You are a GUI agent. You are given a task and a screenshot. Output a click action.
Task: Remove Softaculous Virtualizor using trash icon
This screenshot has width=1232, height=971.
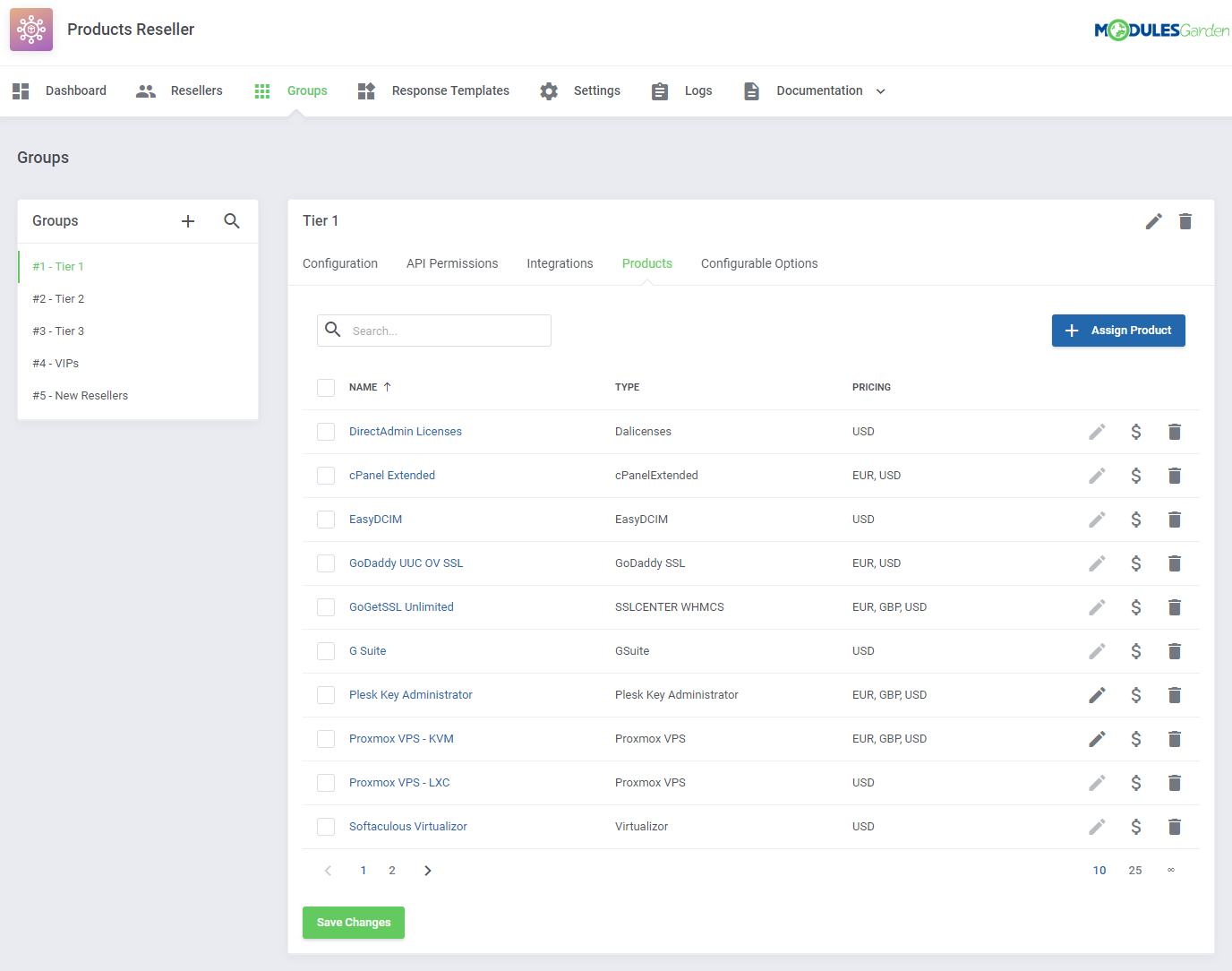tap(1175, 827)
